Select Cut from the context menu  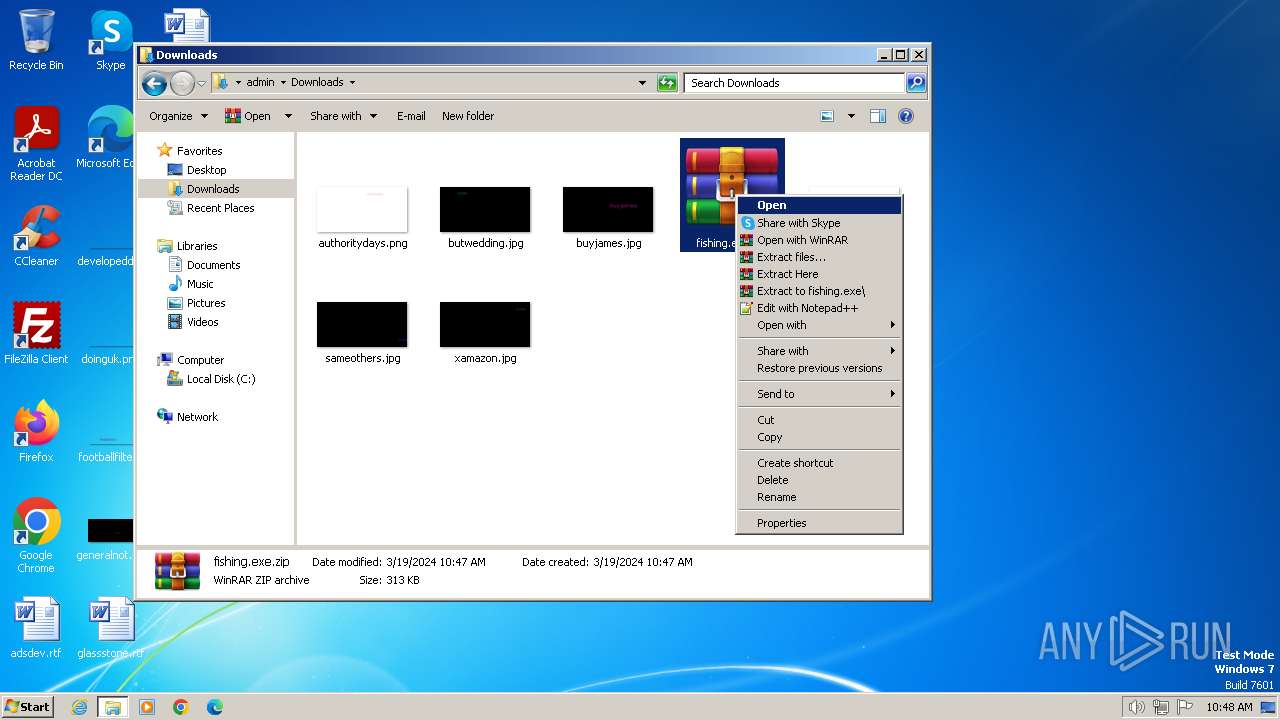tap(819, 420)
